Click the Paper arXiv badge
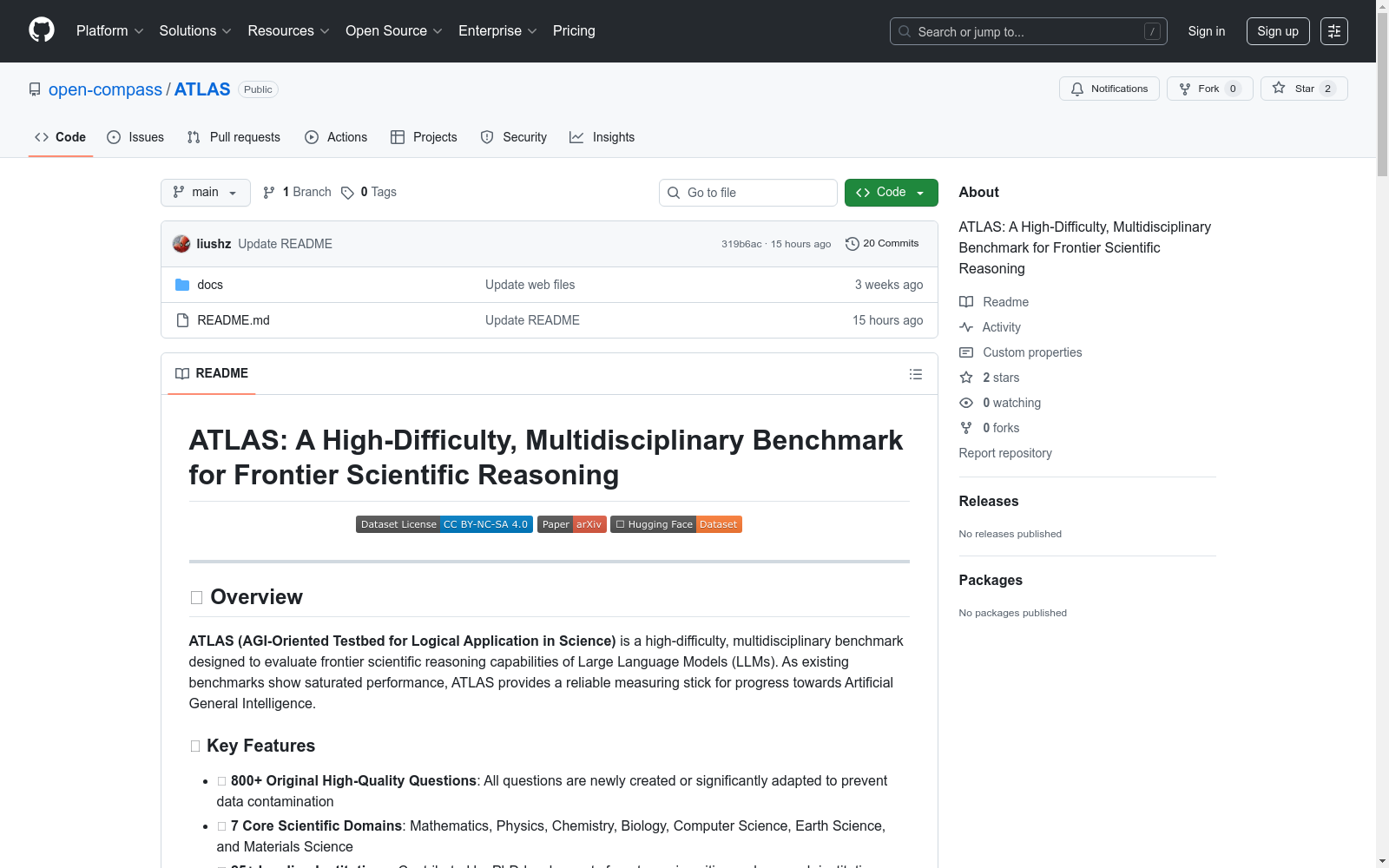The height and width of the screenshot is (868, 1389). click(572, 524)
